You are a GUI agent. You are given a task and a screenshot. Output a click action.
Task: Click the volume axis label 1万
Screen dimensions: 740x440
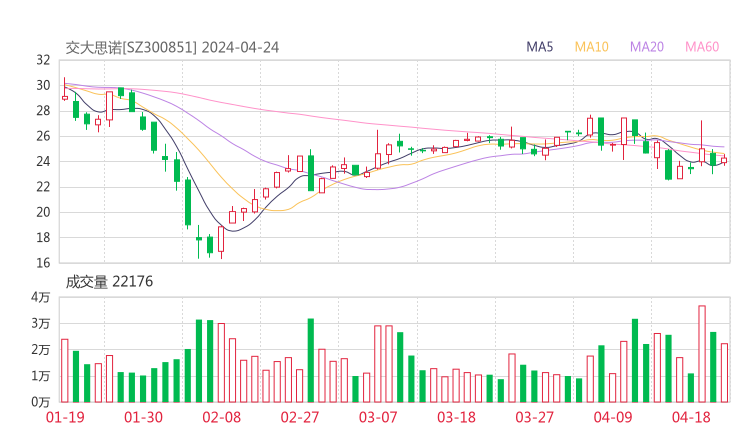[41, 376]
